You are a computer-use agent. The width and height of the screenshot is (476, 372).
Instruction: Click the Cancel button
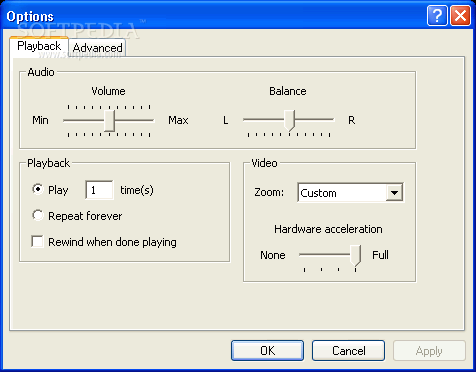tap(348, 351)
